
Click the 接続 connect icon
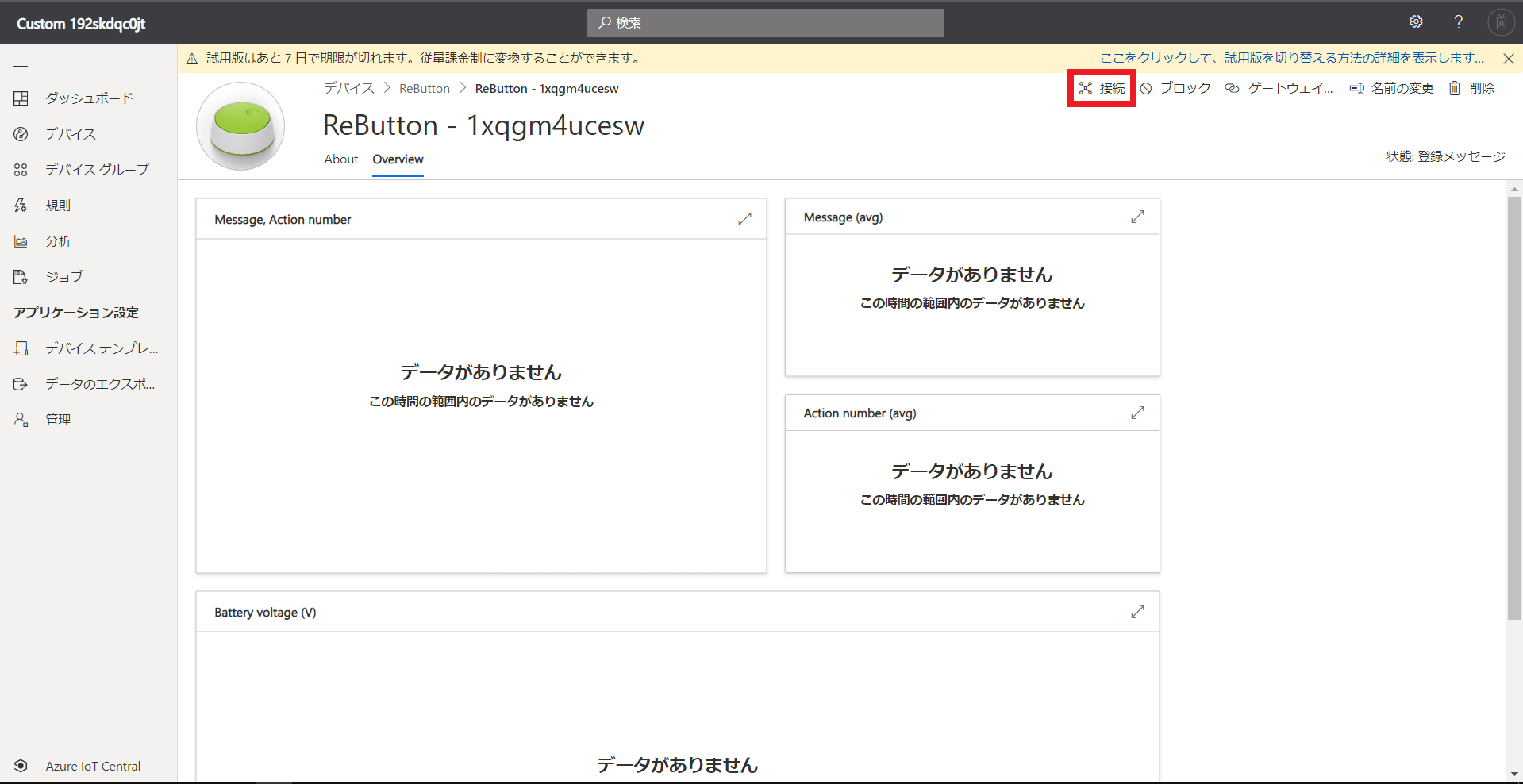(1085, 88)
